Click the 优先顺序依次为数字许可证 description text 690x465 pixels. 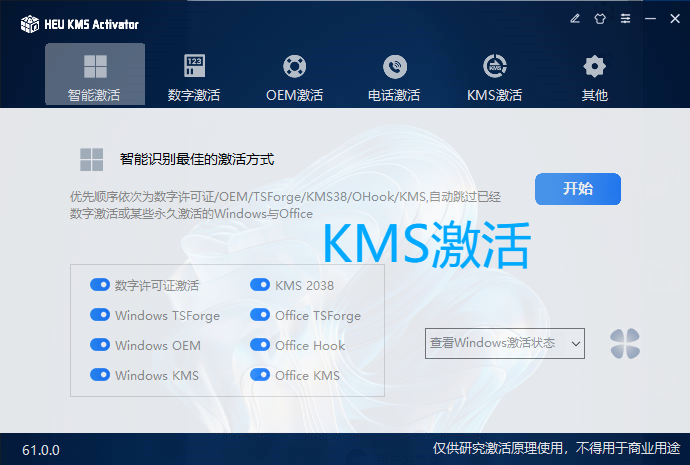(285, 205)
